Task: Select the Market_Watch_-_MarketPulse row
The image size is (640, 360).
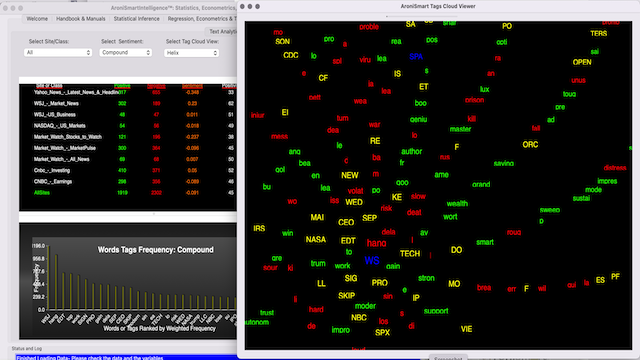Action: point(128,148)
